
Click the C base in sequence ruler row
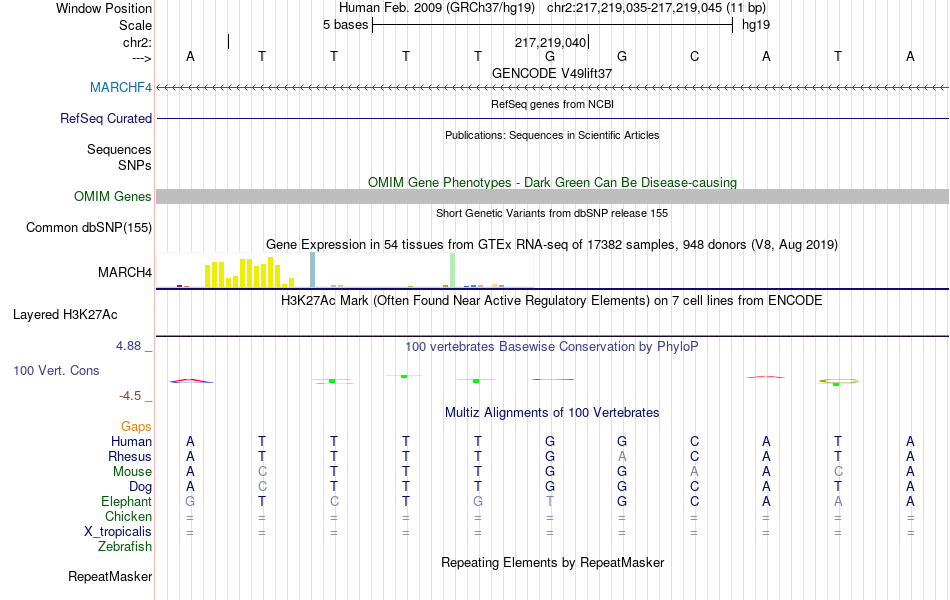[694, 56]
